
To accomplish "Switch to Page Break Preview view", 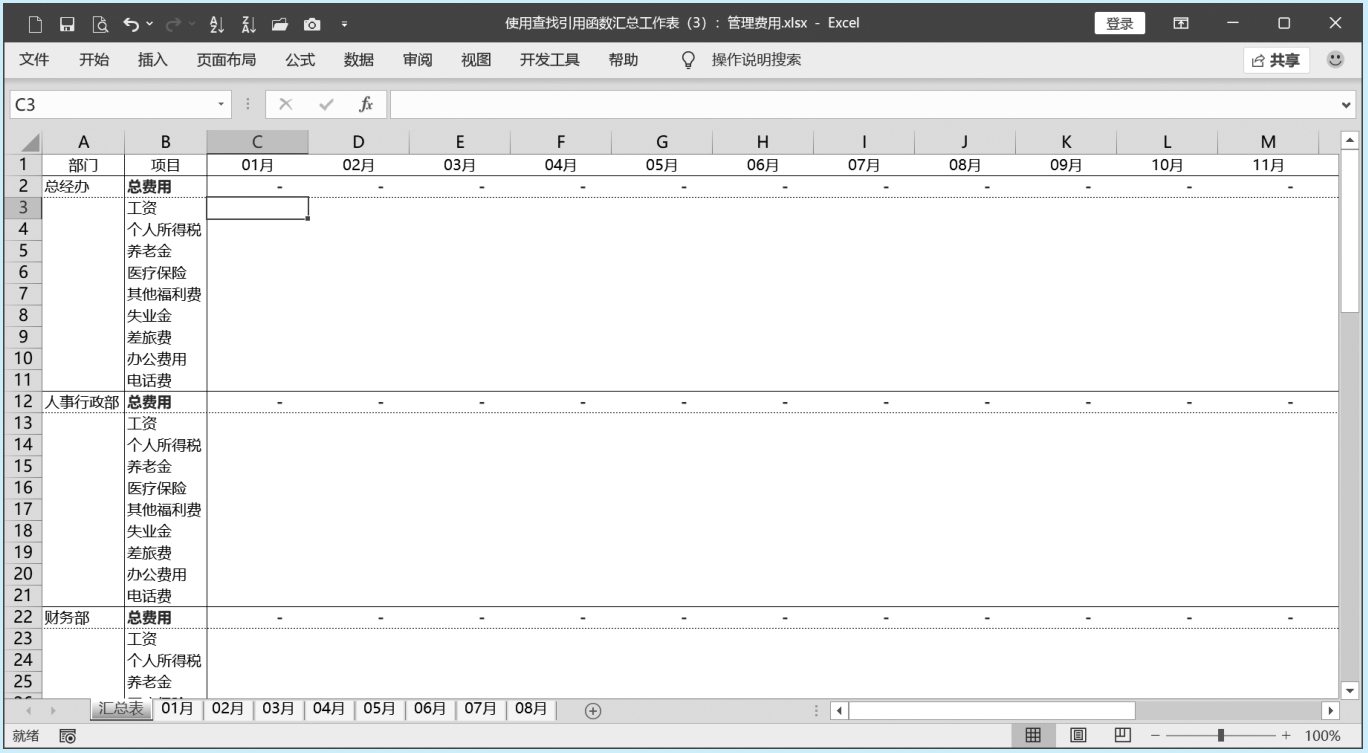I will [1122, 736].
